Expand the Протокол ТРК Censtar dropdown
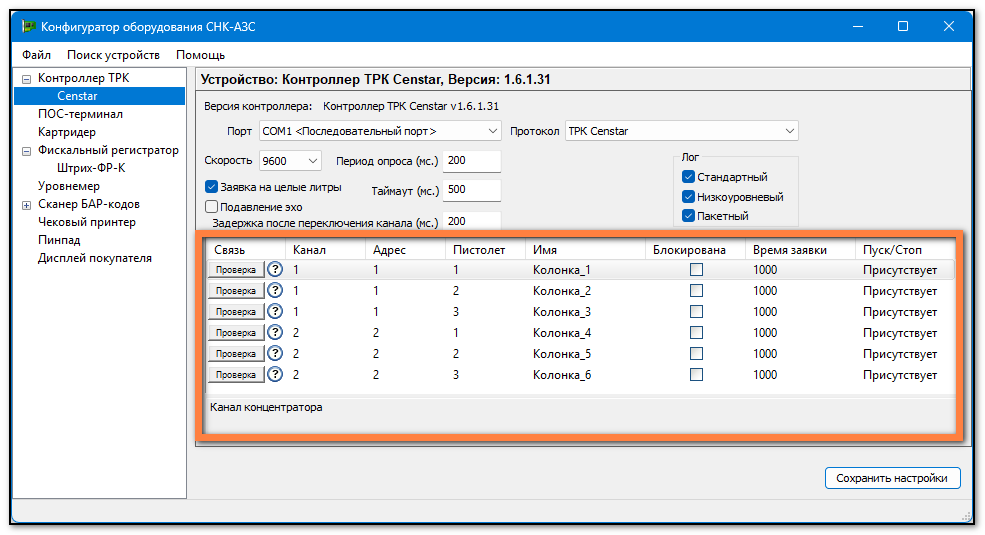985x535 pixels. coord(681,131)
